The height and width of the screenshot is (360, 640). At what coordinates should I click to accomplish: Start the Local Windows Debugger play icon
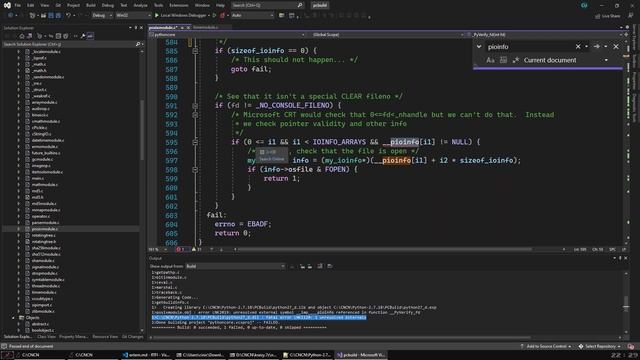pyautogui.click(x=156, y=16)
